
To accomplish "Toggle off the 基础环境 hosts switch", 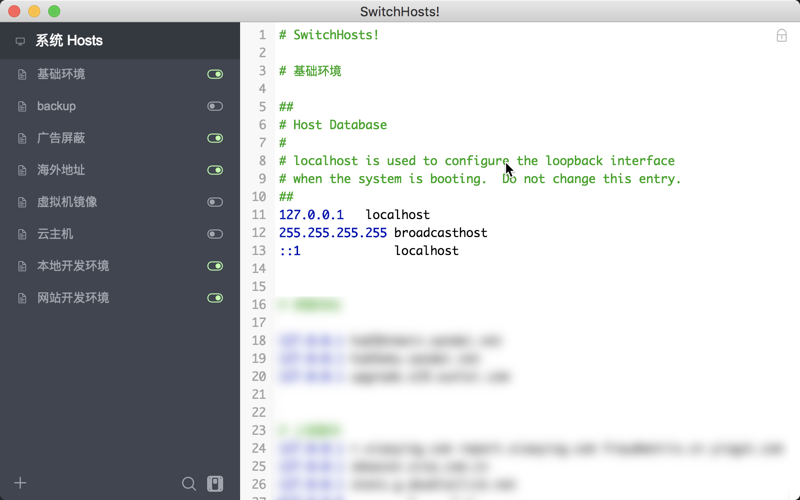I will 215,74.
